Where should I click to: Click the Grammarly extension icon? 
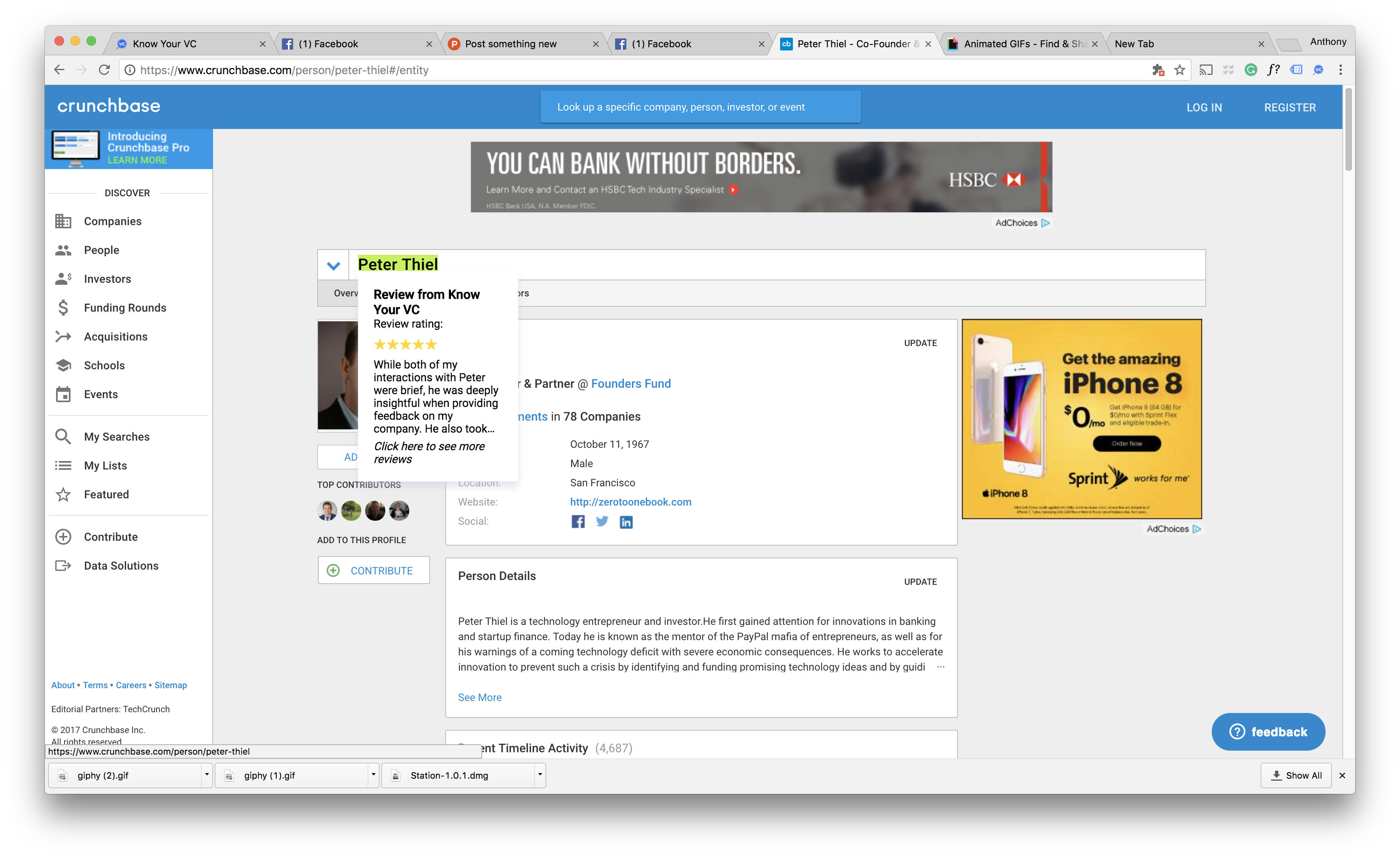pos(1251,70)
